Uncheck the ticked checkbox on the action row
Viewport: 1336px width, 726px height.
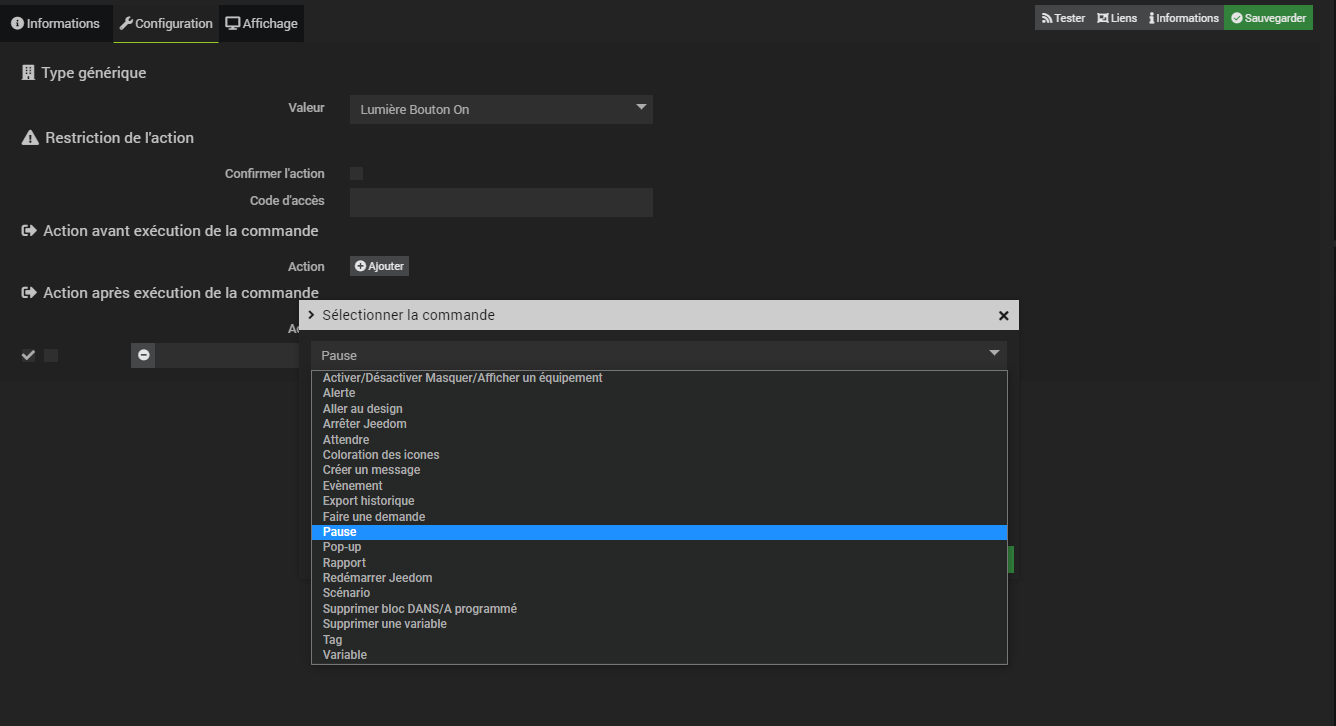(28, 355)
